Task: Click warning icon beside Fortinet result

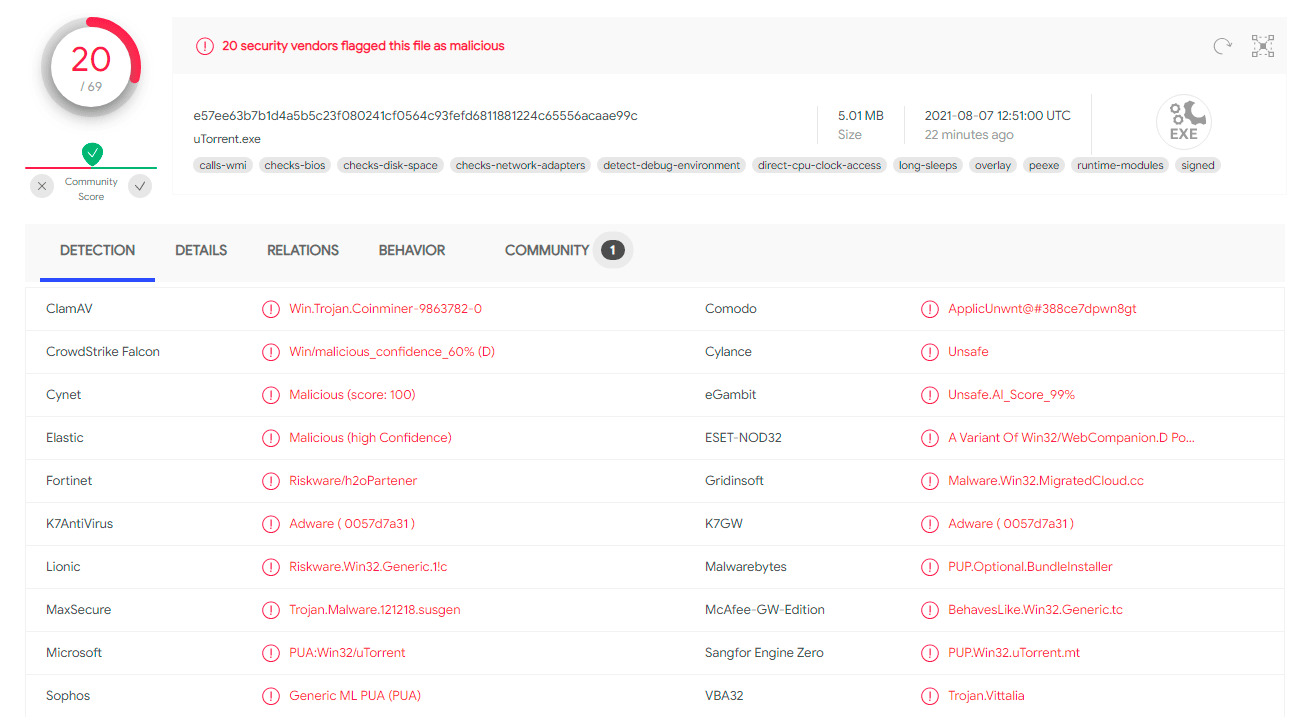Action: [x=270, y=481]
